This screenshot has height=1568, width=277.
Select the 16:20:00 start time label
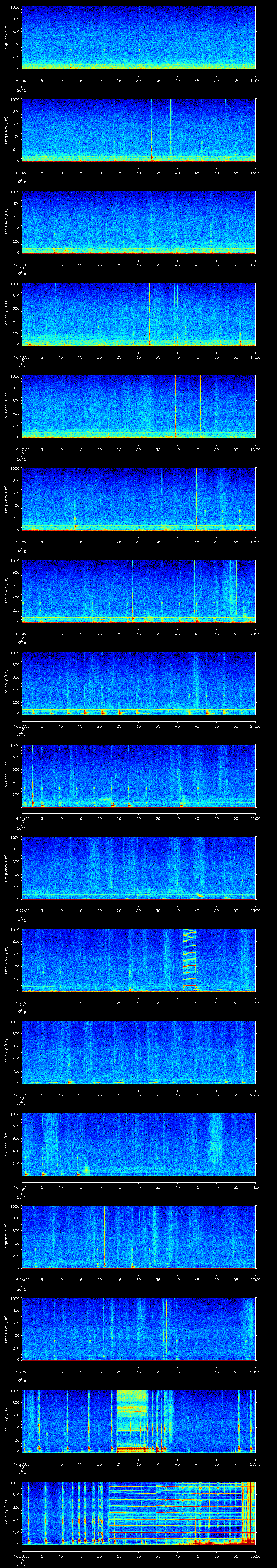[21, 726]
